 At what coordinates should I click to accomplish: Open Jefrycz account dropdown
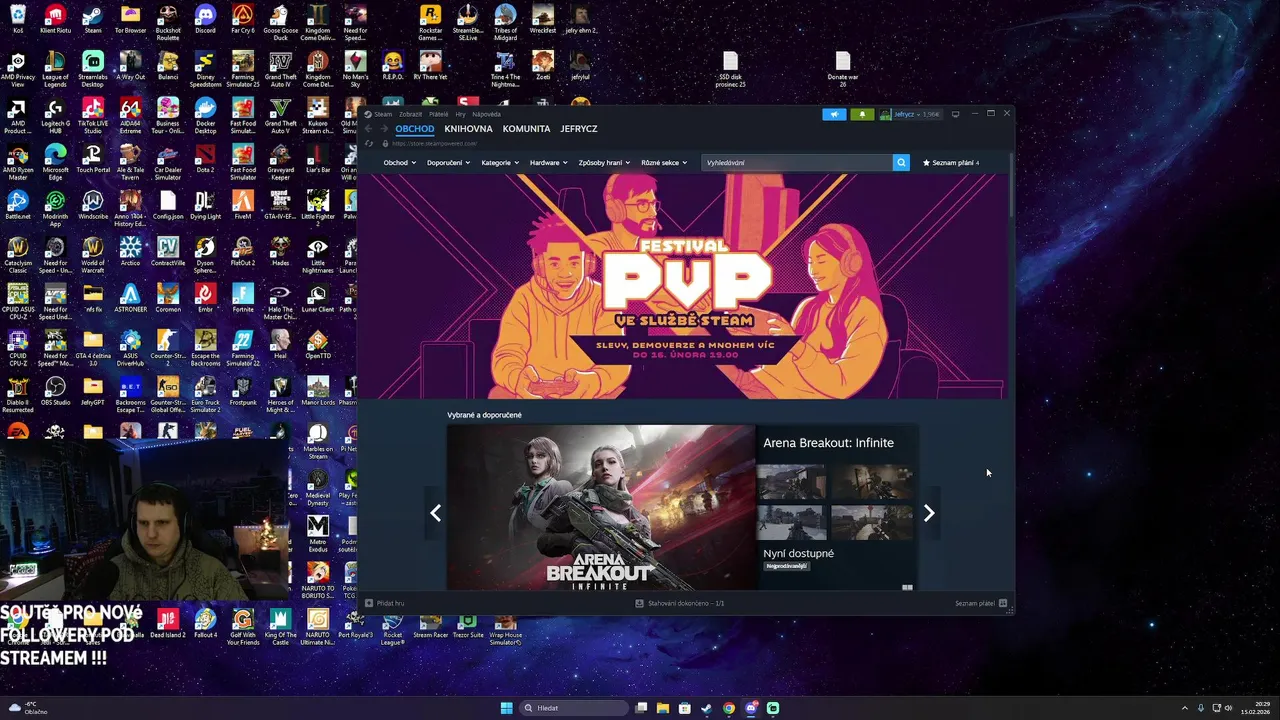[910, 114]
